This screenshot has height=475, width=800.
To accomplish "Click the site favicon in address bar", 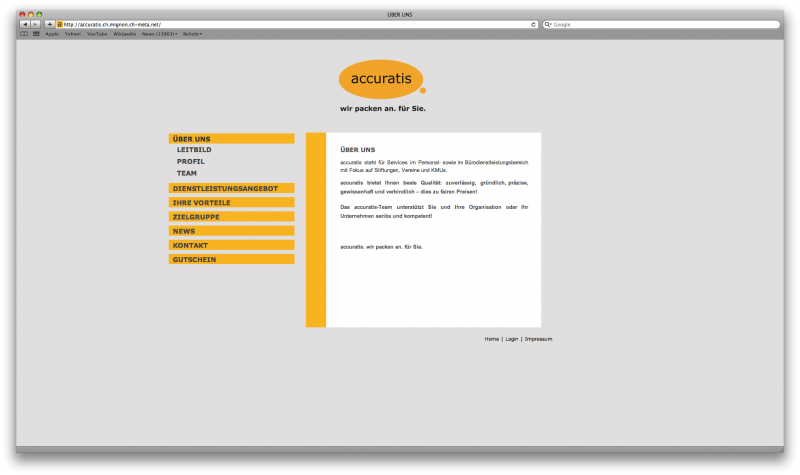I will tap(60, 24).
